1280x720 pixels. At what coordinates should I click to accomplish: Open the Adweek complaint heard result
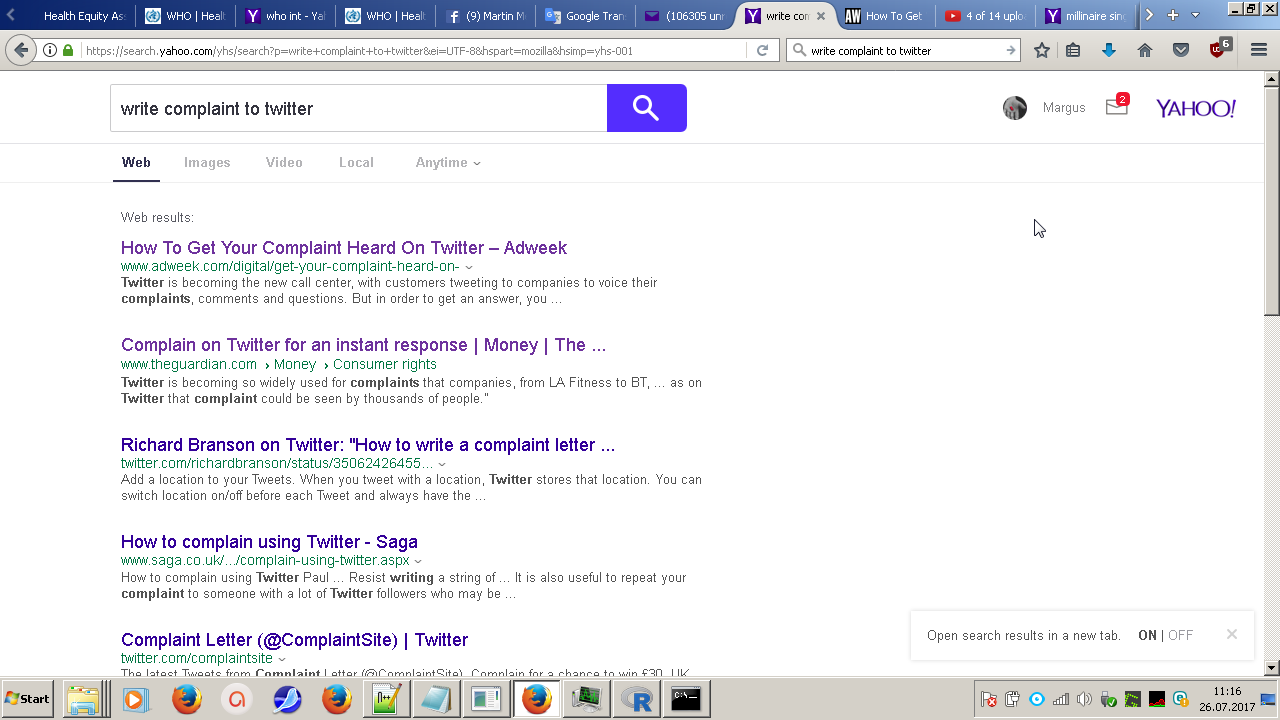[x=344, y=248]
